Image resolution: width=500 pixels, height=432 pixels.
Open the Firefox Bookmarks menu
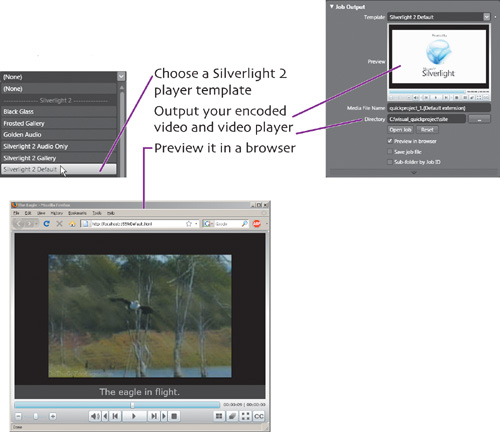77,213
